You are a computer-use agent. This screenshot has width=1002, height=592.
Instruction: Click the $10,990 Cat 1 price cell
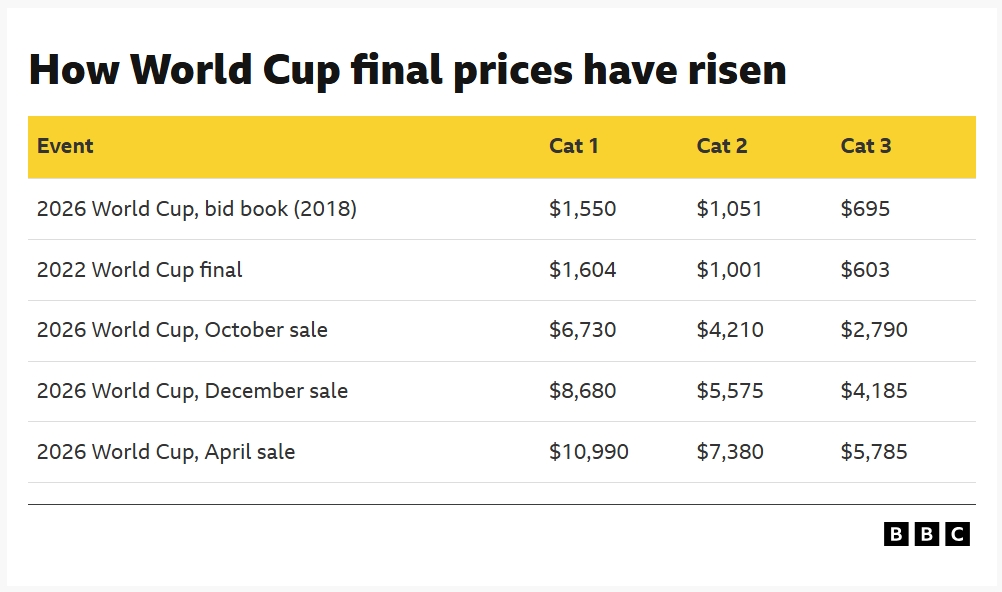click(x=589, y=452)
